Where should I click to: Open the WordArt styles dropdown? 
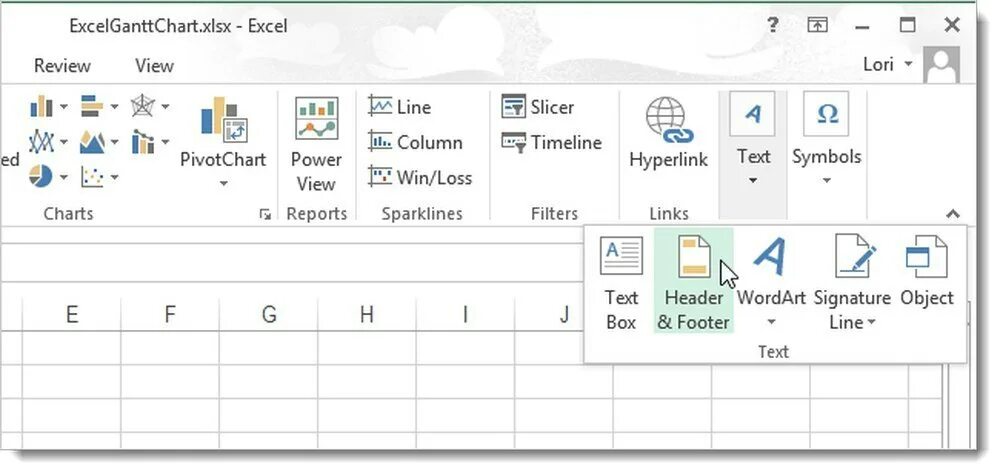771,322
